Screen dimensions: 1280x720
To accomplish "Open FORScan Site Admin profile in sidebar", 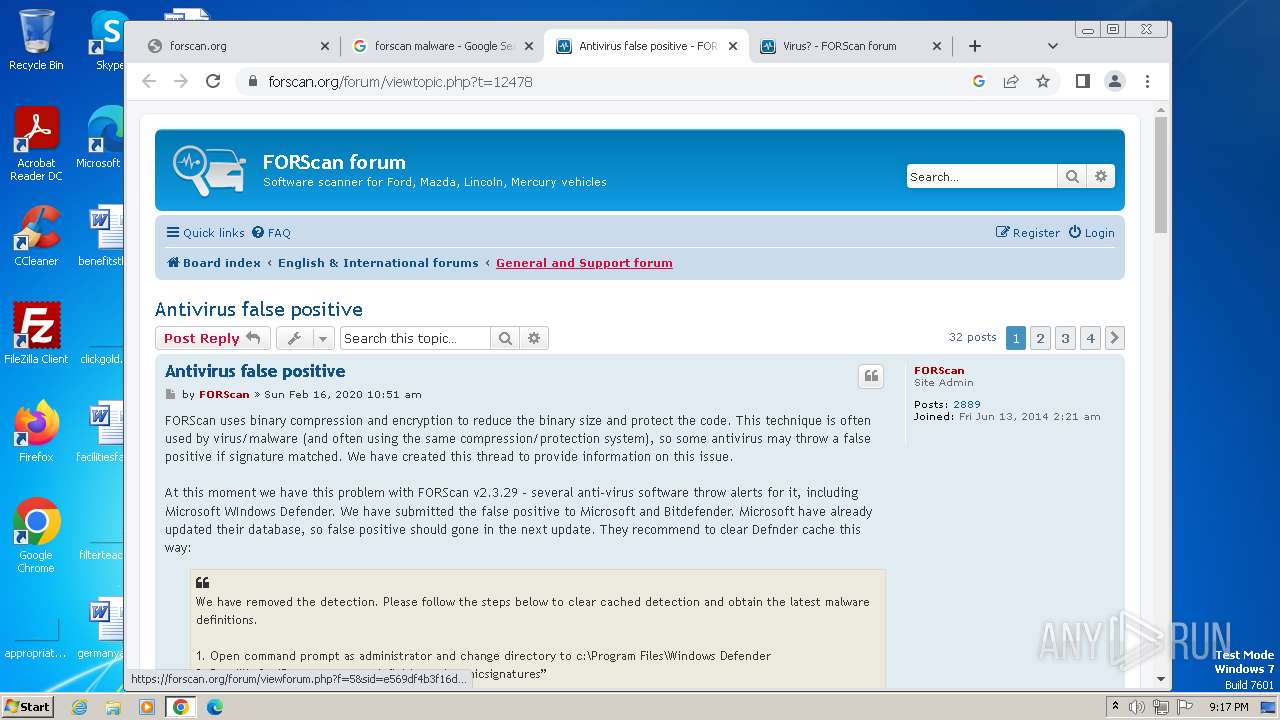I will [x=939, y=370].
